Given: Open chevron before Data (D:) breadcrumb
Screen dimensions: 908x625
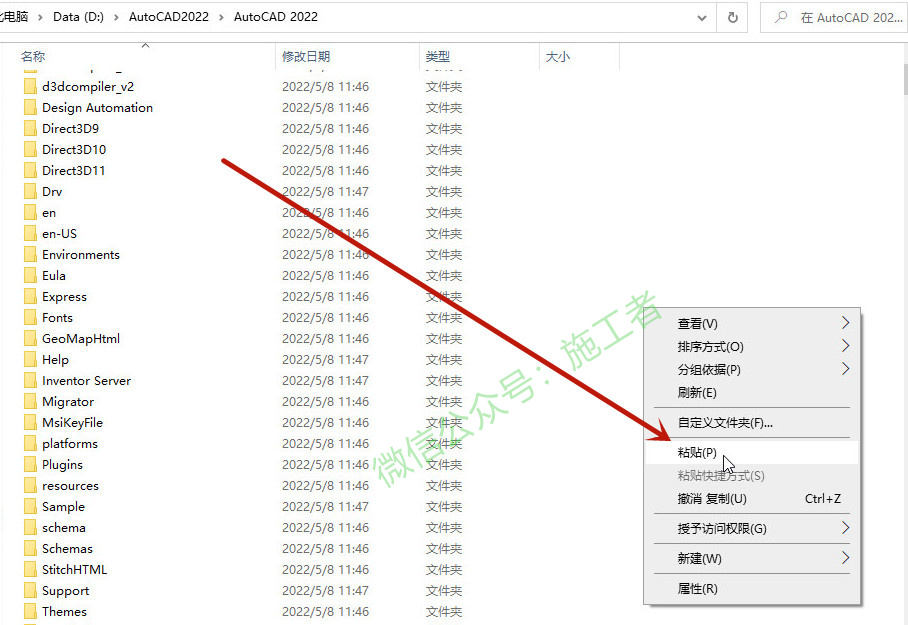Looking at the screenshot, I should 41,17.
